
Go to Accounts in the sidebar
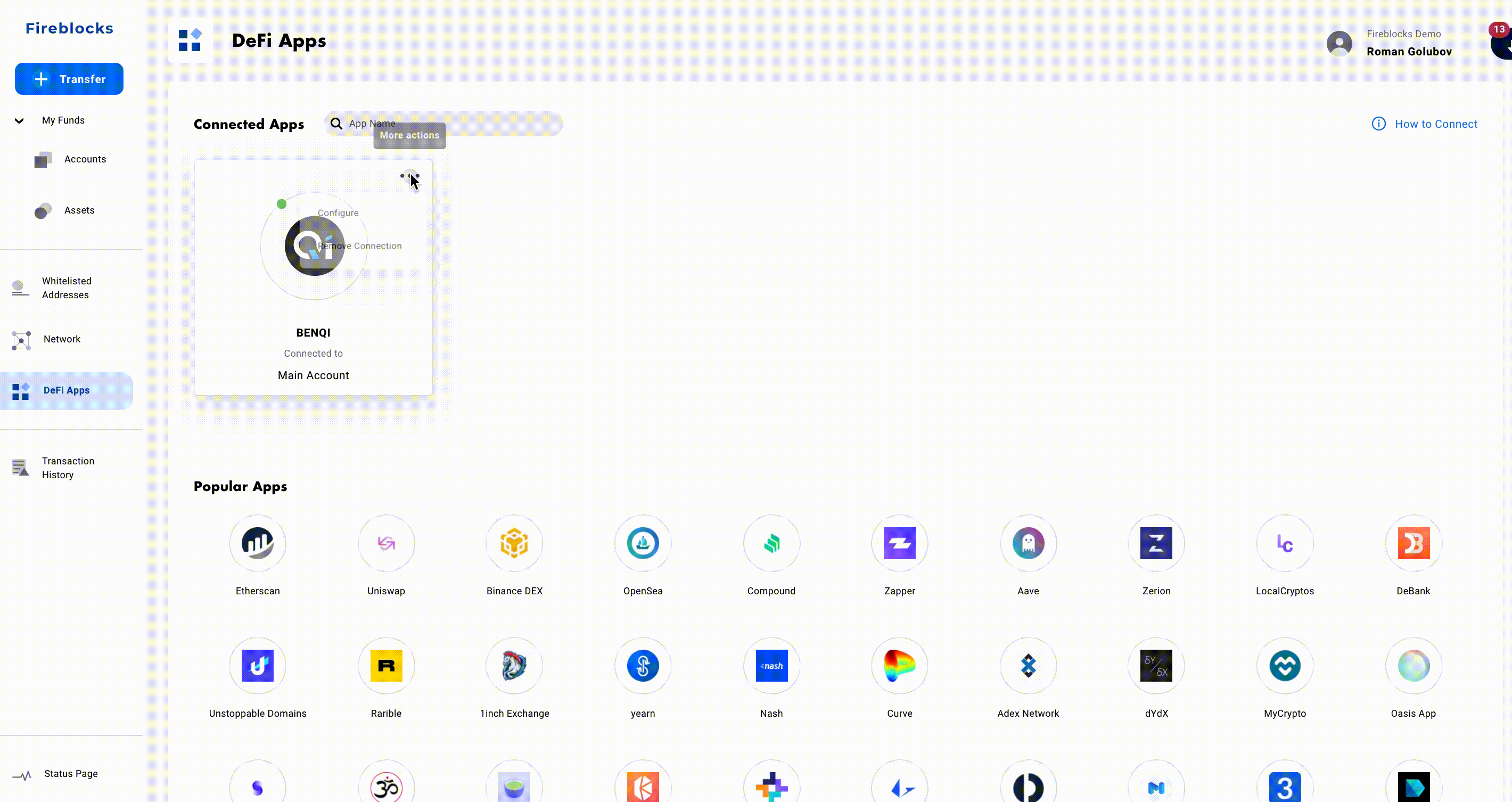pyautogui.click(x=70, y=159)
